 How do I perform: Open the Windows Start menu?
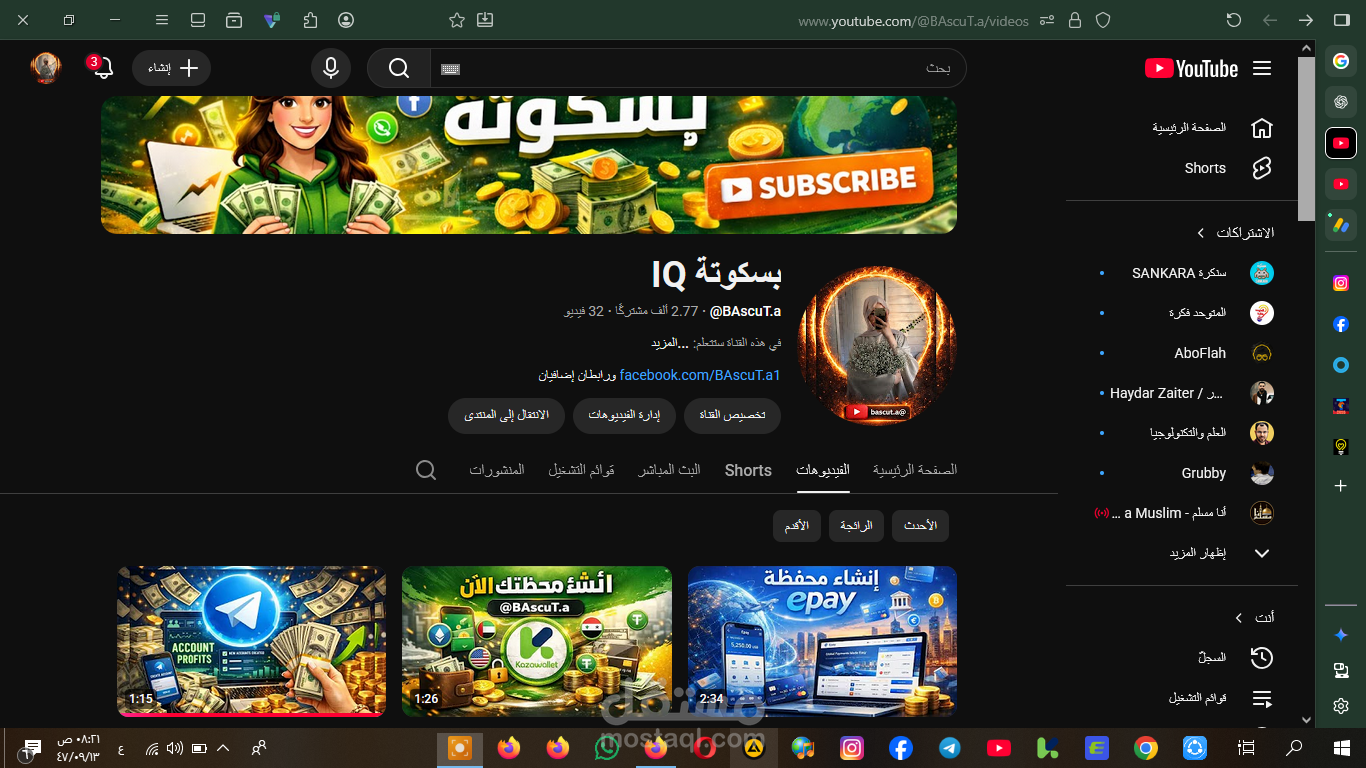[1342, 747]
